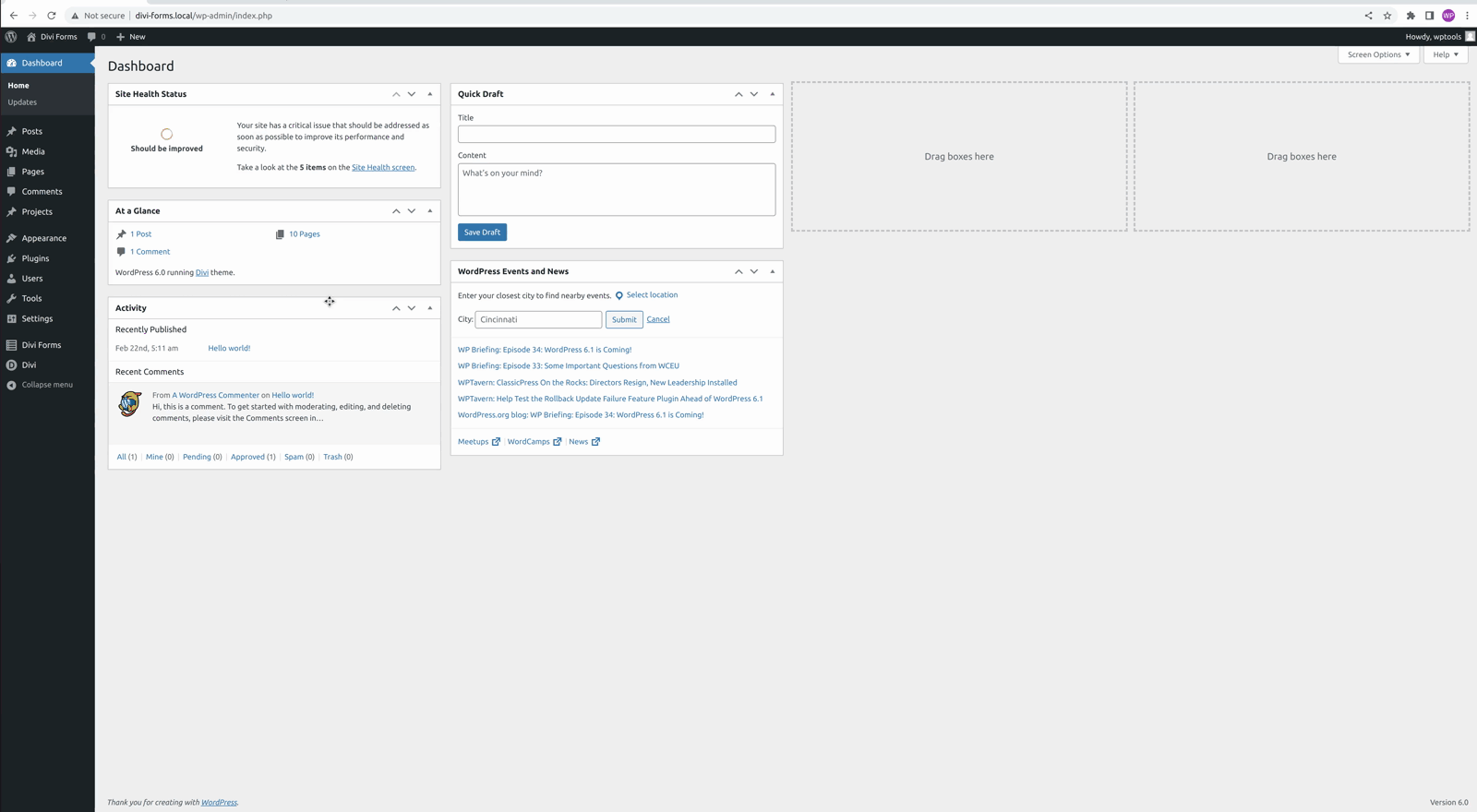Image resolution: width=1477 pixels, height=812 pixels.
Task: Toggle the Quick Draft panel
Action: (773, 94)
